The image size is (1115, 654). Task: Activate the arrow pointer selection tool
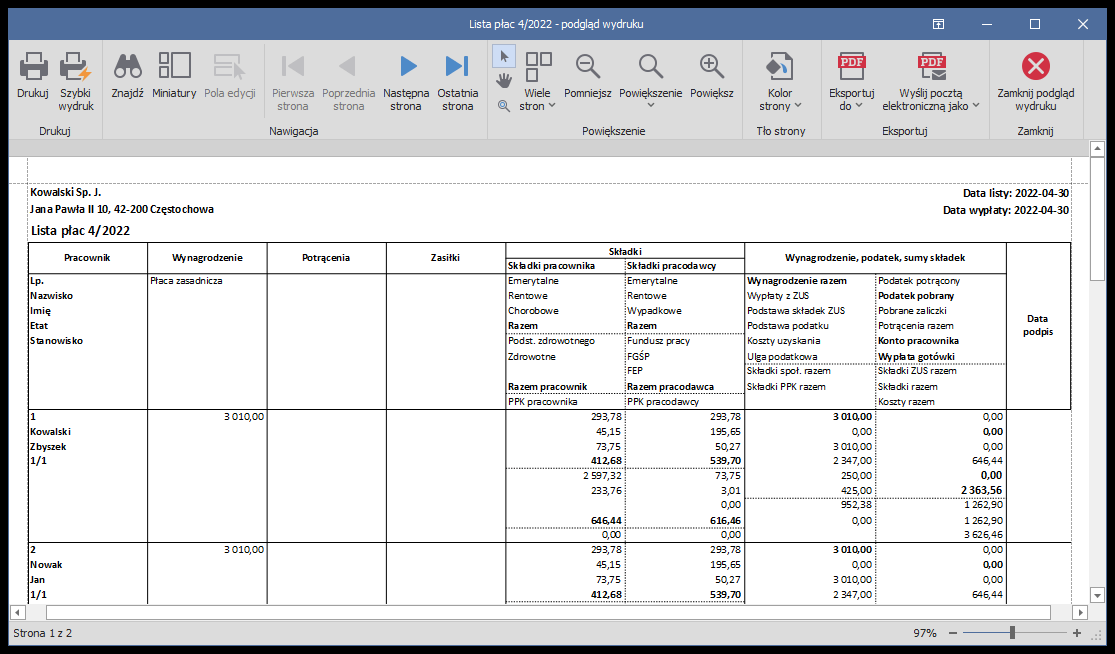click(504, 54)
